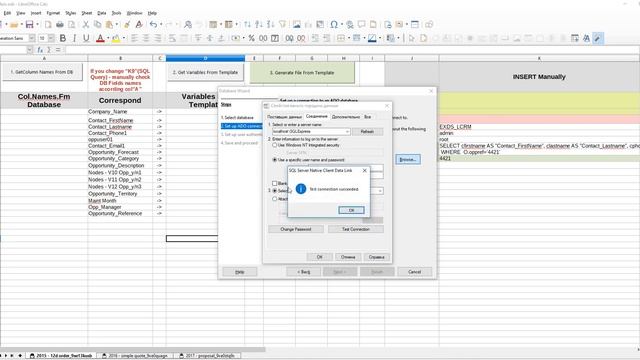Toggle Italic formatting icon
The width and height of the screenshot is (640, 360).
point(74,38)
